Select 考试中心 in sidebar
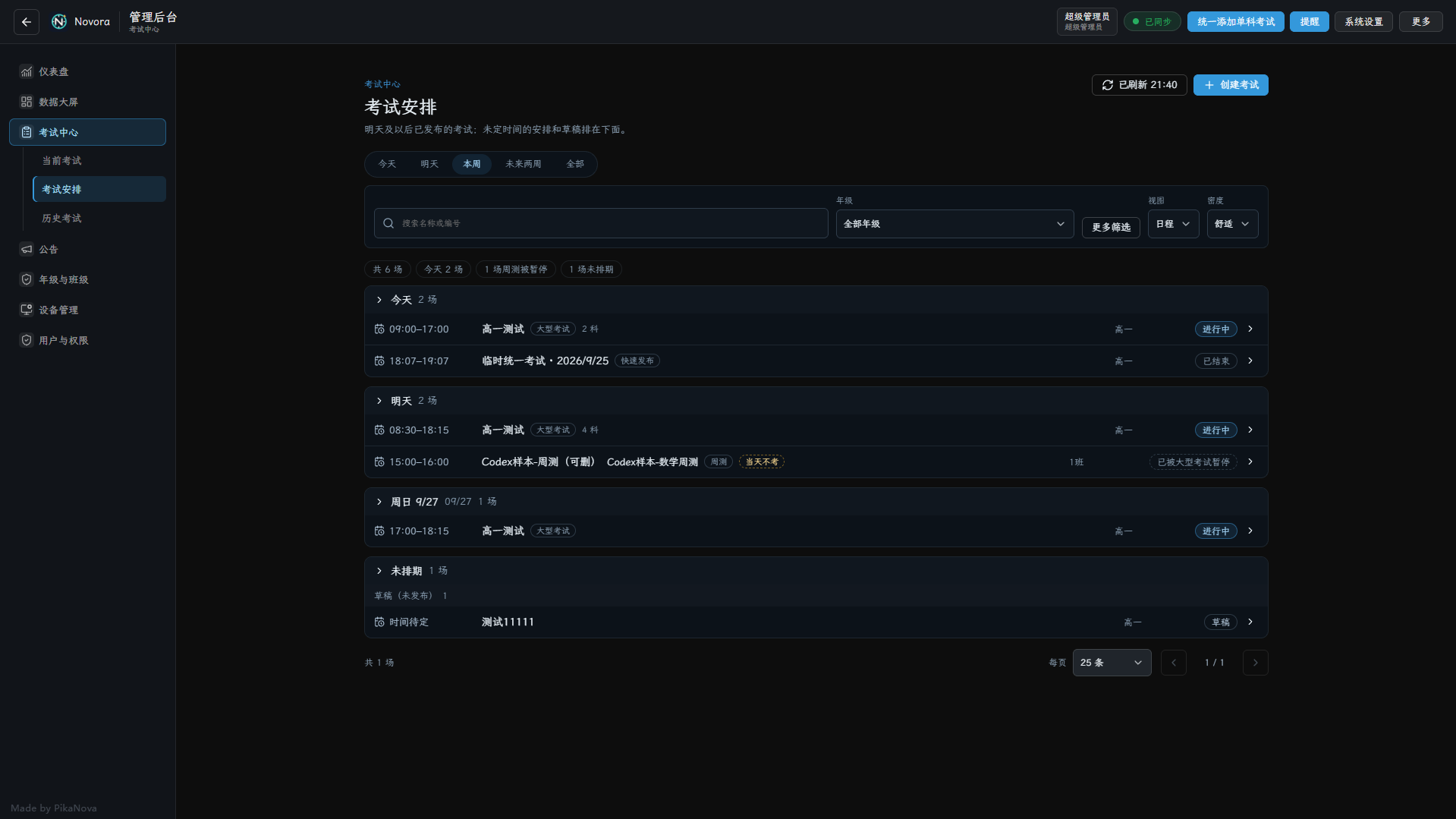1456x819 pixels. pos(87,132)
